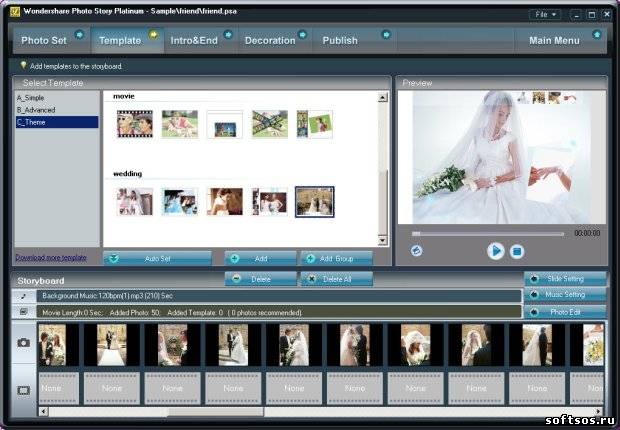
Task: Click the template list scroll up arrow
Action: click(x=382, y=97)
